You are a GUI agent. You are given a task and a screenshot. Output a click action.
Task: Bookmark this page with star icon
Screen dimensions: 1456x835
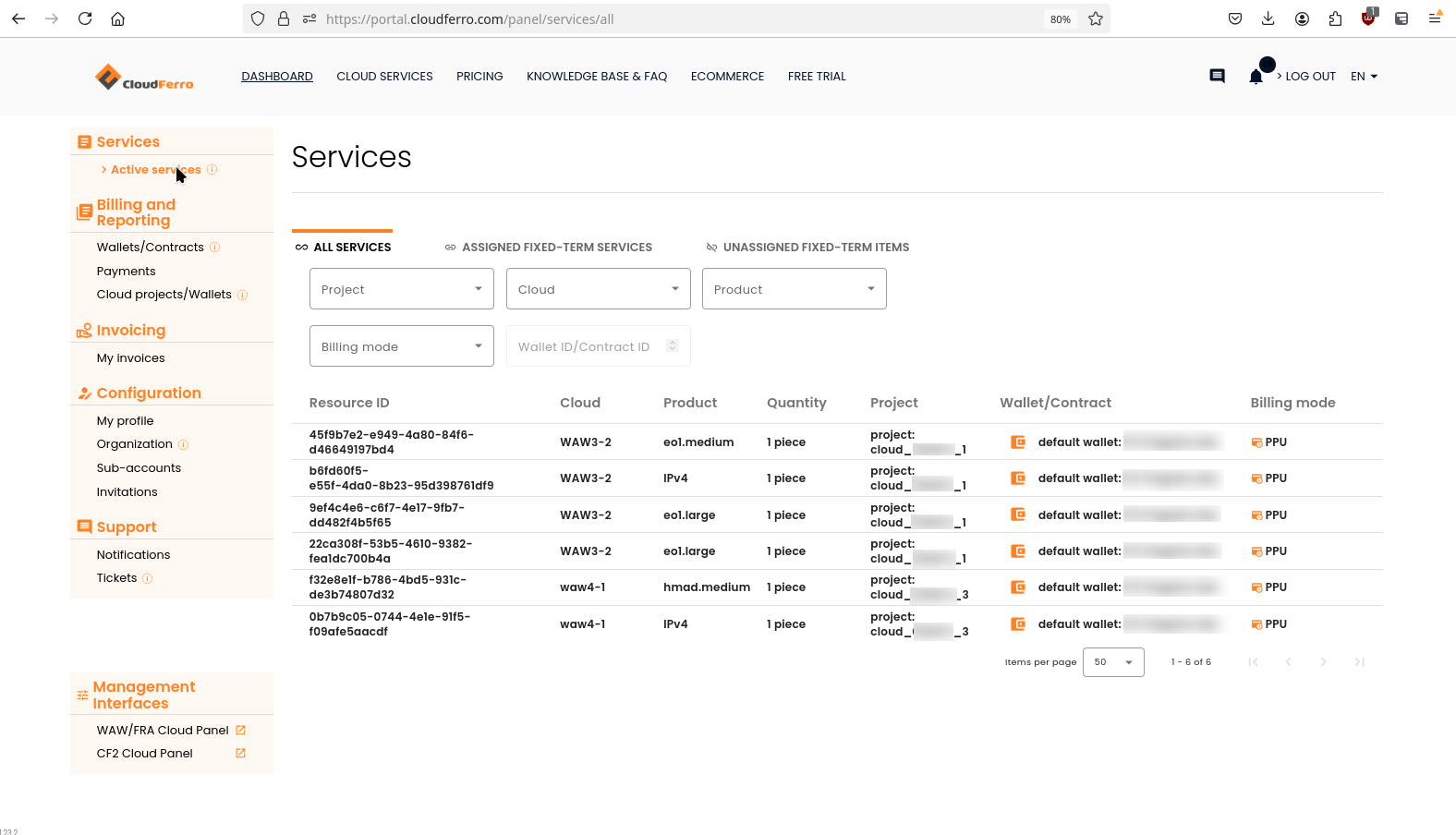1096,19
